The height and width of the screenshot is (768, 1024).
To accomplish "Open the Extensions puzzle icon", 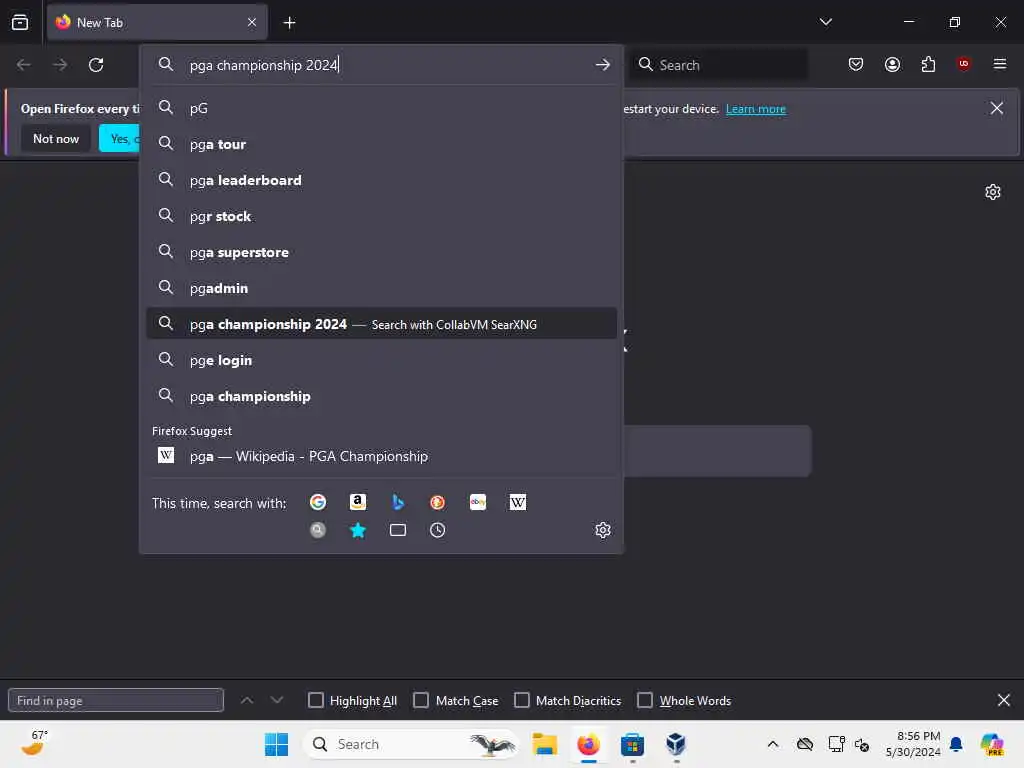I will point(928,64).
